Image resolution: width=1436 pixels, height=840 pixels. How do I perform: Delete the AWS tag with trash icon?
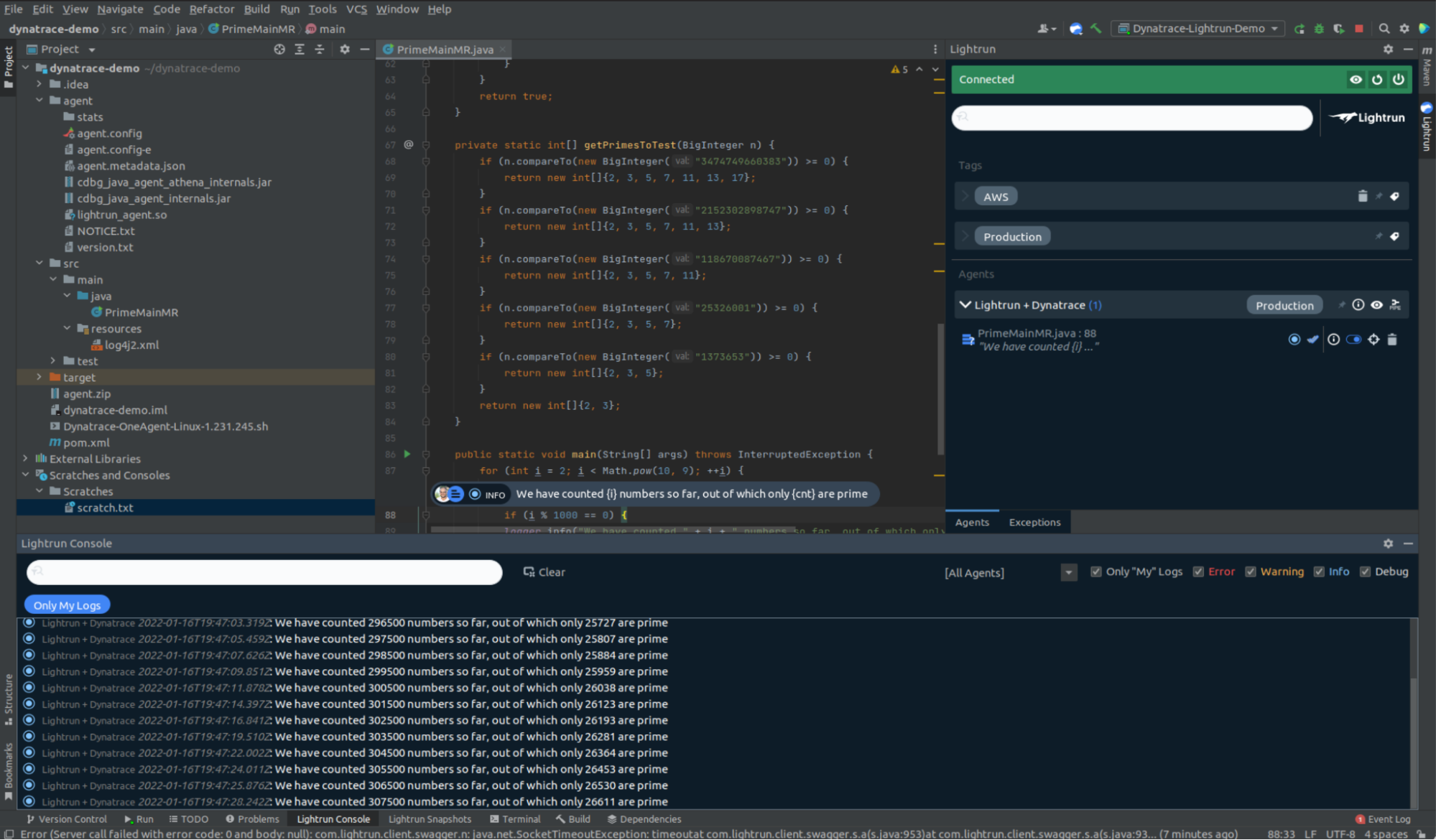pyautogui.click(x=1362, y=196)
